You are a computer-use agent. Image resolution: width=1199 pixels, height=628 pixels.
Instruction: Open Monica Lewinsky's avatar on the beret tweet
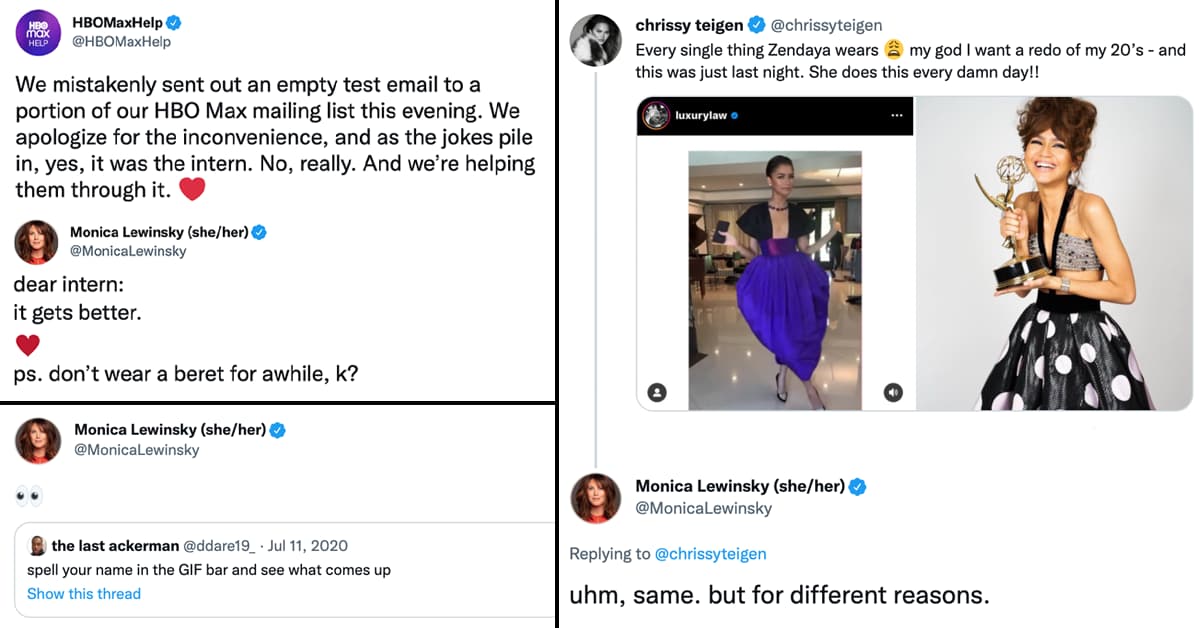pyautogui.click(x=36, y=242)
